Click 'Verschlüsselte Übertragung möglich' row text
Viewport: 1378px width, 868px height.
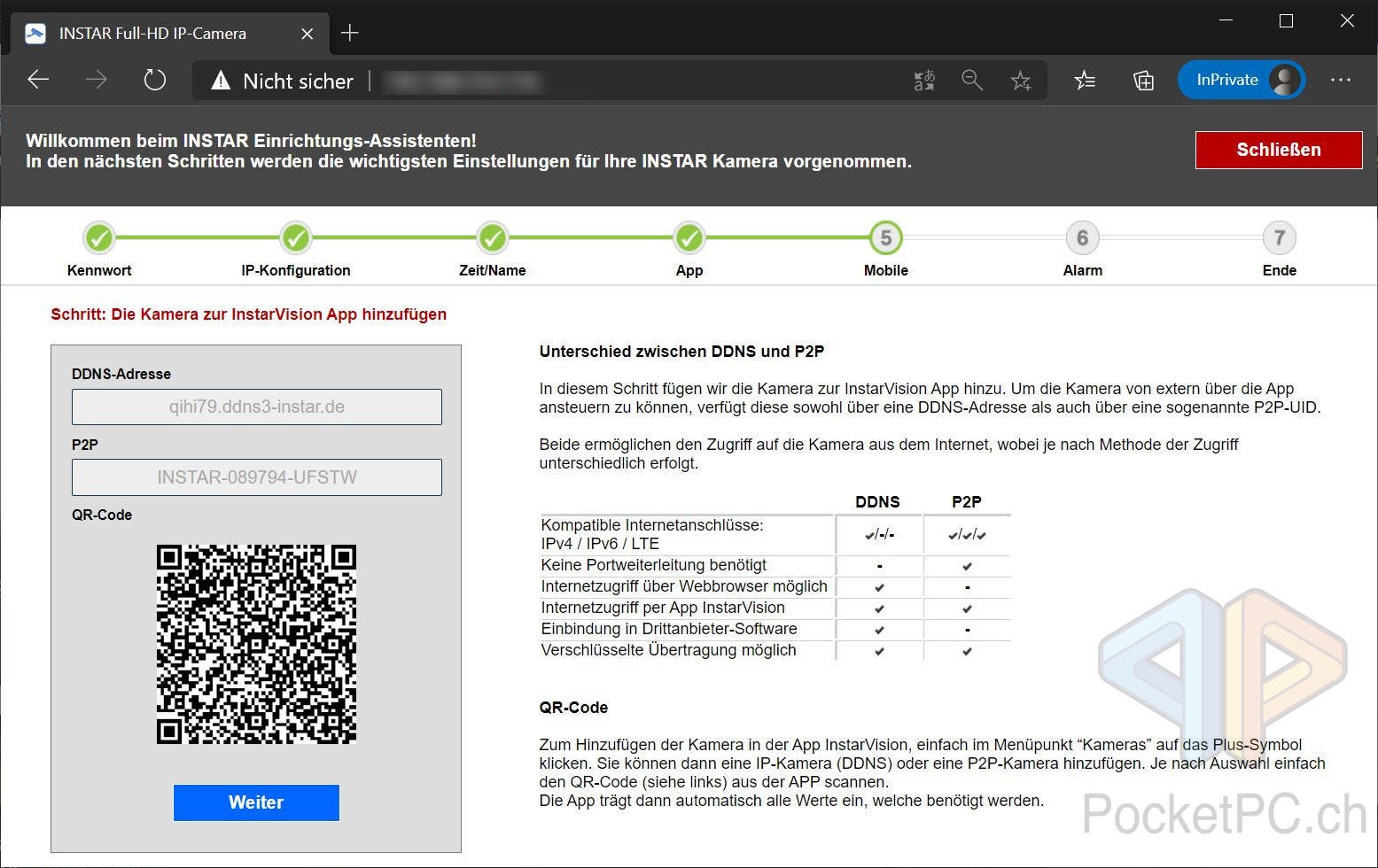tap(668, 650)
